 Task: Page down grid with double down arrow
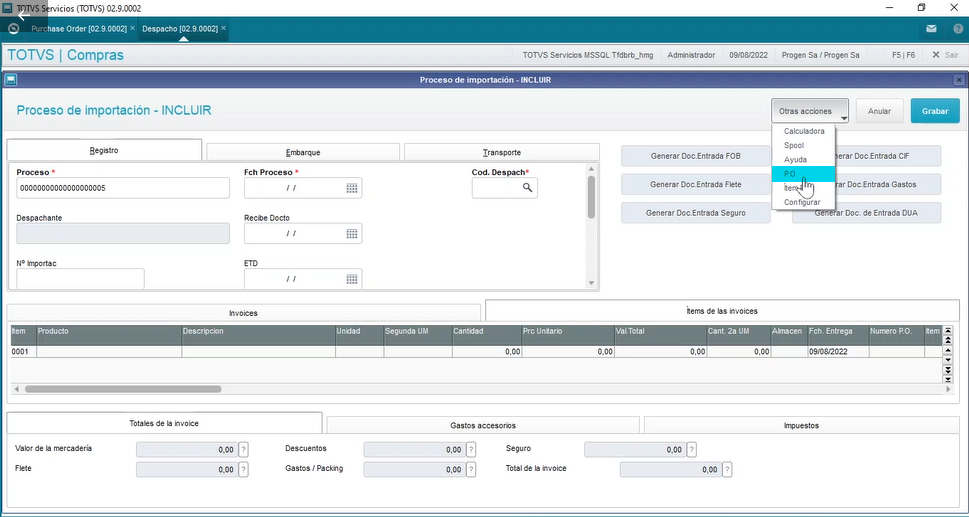click(x=948, y=369)
